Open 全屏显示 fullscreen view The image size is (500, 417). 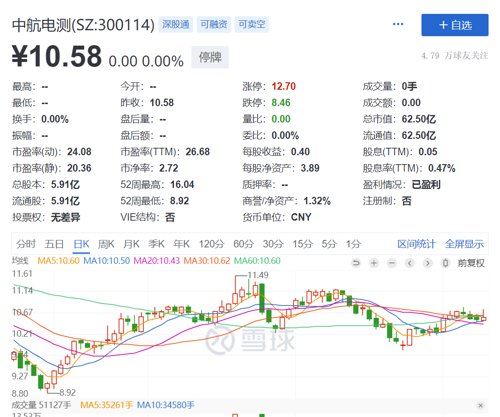[x=464, y=244]
